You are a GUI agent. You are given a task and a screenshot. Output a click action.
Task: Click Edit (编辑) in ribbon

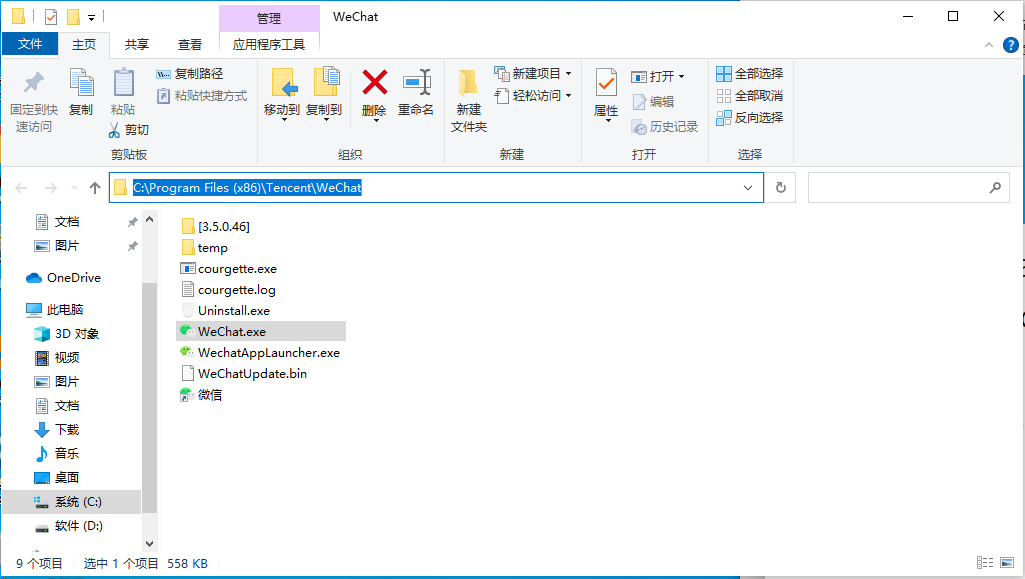pyautogui.click(x=652, y=101)
